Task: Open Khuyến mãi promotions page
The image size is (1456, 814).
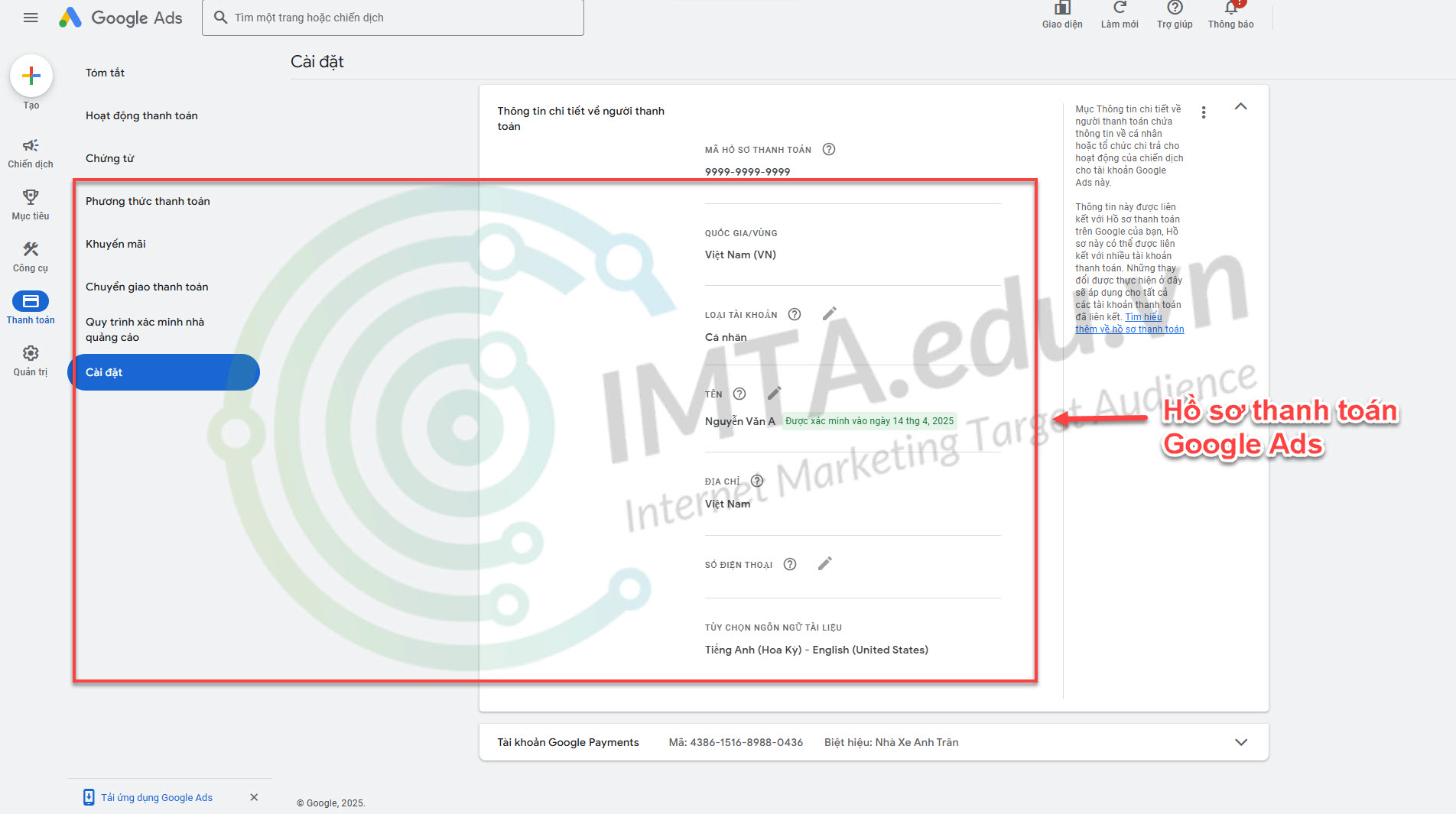Action: point(115,244)
